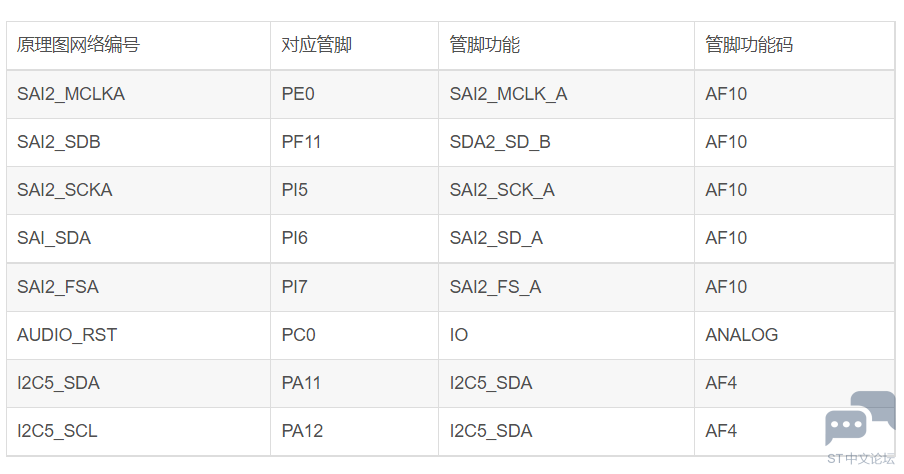Click the 管脚功能 header cell

click(x=566, y=46)
